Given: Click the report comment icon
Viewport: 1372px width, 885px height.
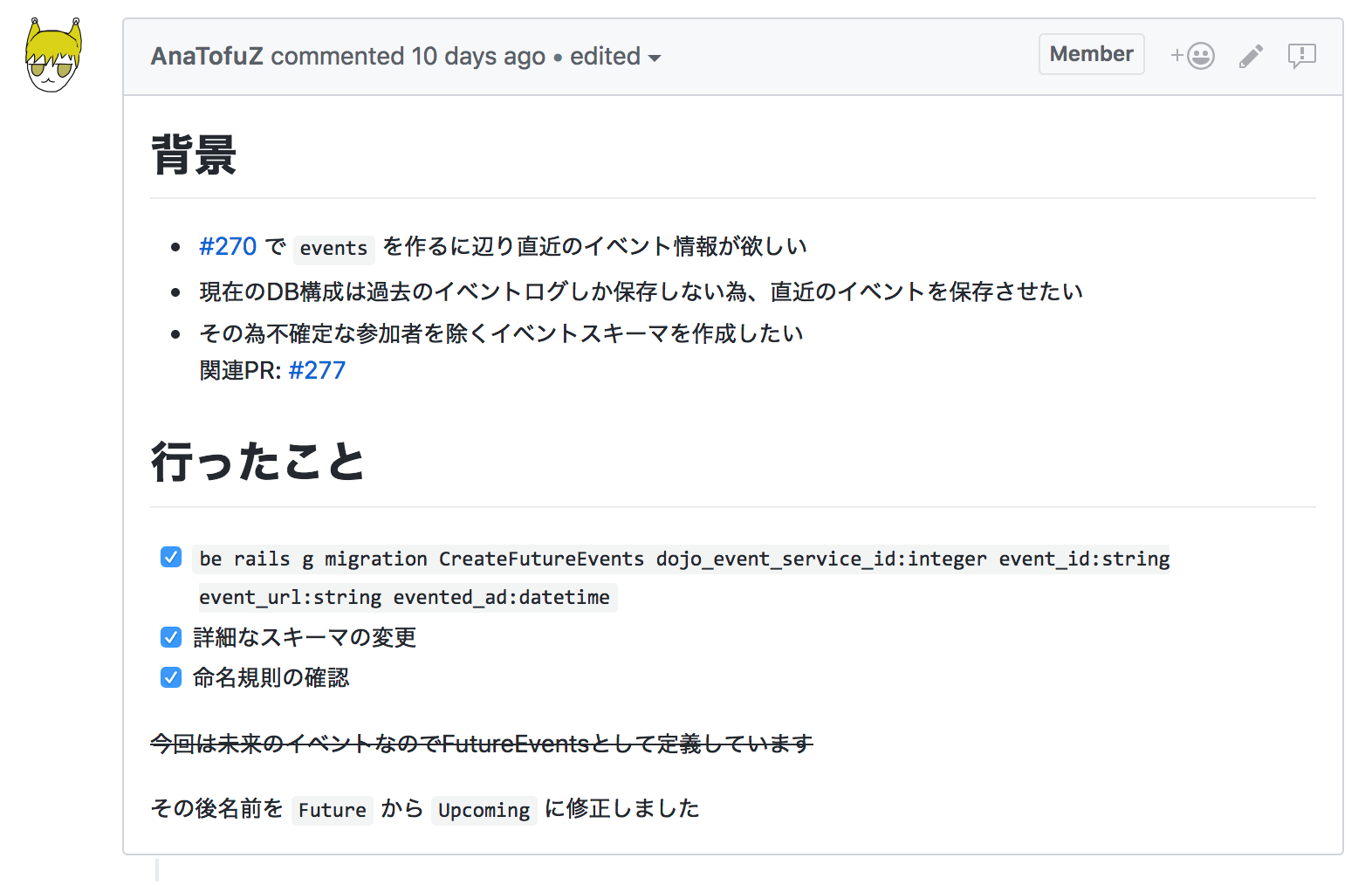Looking at the screenshot, I should pos(1301,56).
